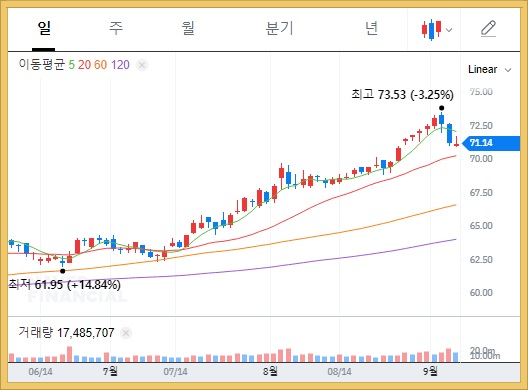
Task: Remove the 거래량 volume indicator
Action: (126, 333)
